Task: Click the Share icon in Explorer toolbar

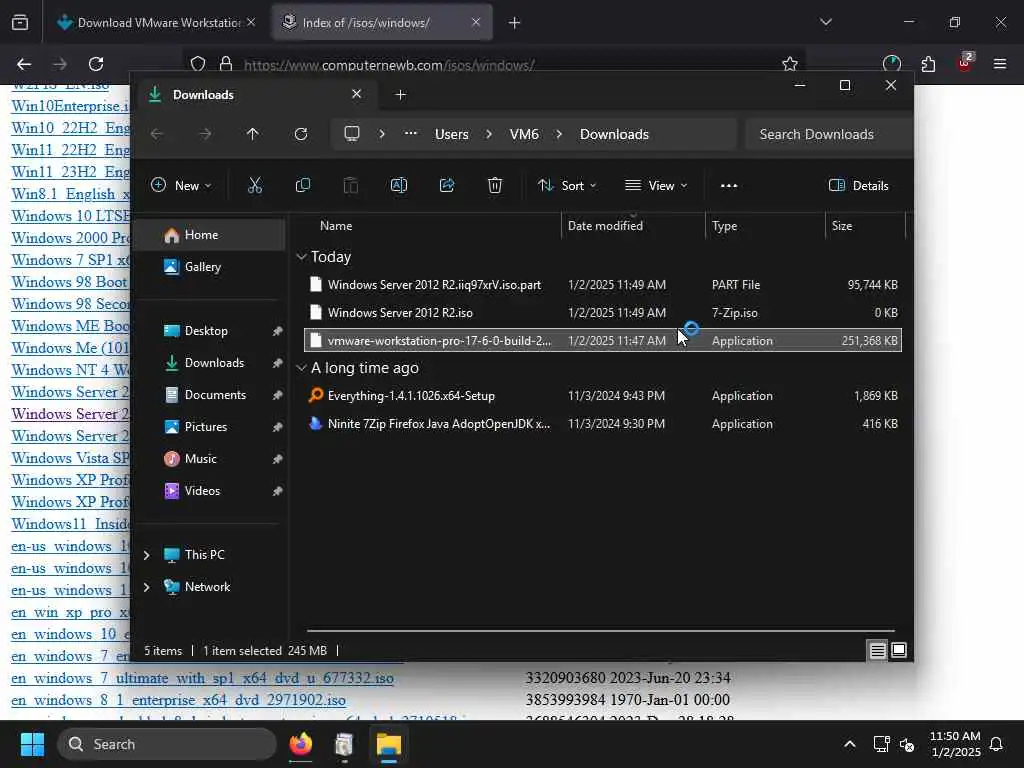Action: (x=447, y=185)
